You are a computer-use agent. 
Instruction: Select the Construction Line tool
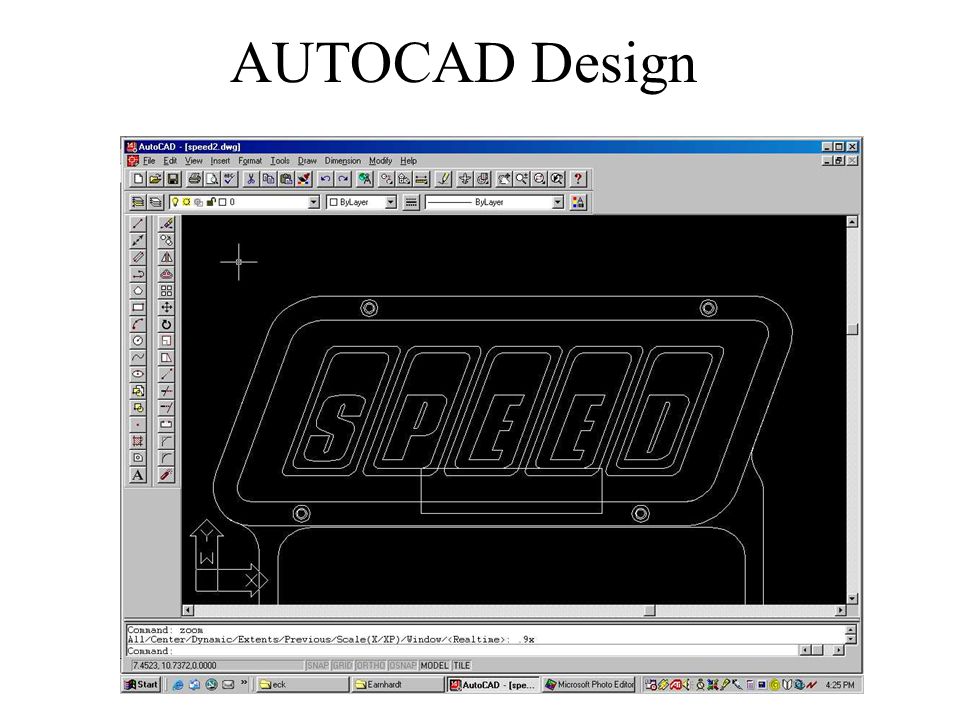[138, 241]
